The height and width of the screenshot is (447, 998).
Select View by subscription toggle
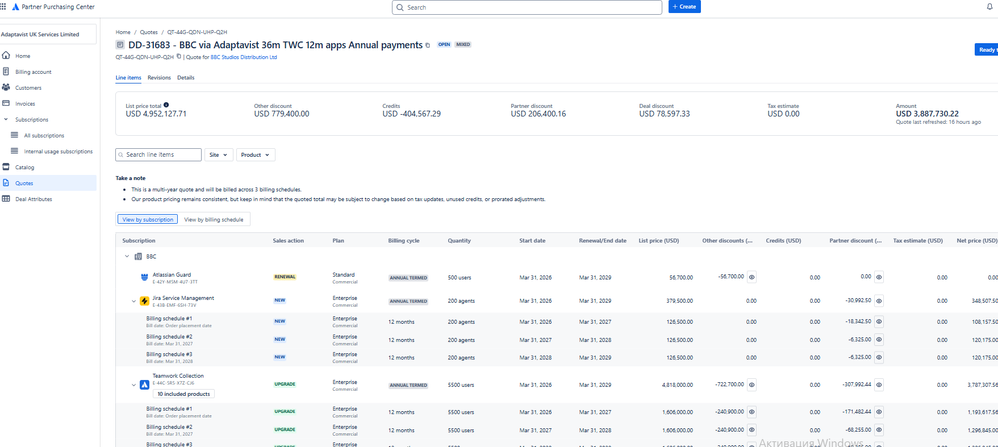(x=148, y=219)
